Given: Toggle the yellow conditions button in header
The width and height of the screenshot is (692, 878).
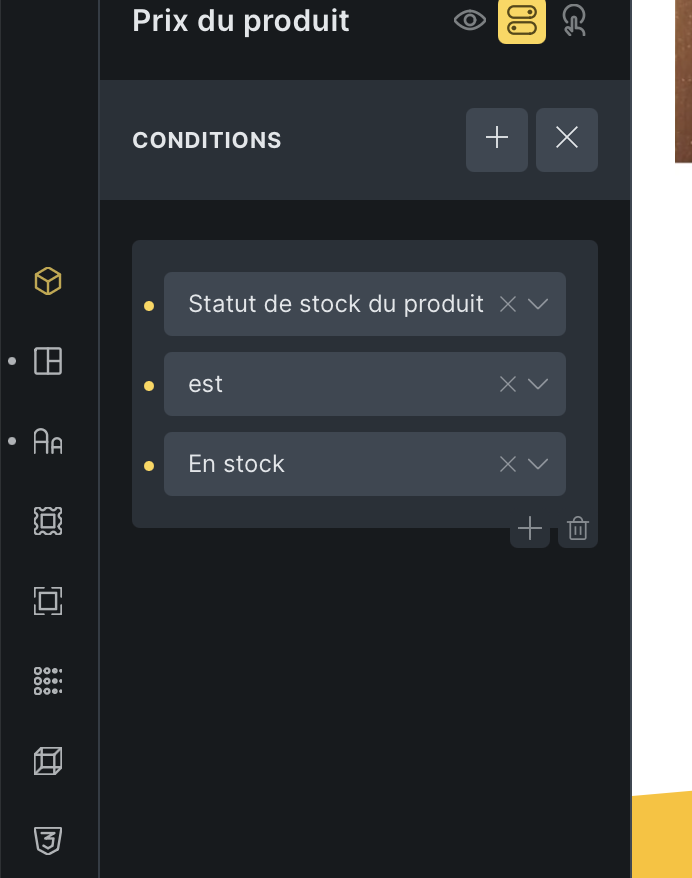Looking at the screenshot, I should (522, 21).
